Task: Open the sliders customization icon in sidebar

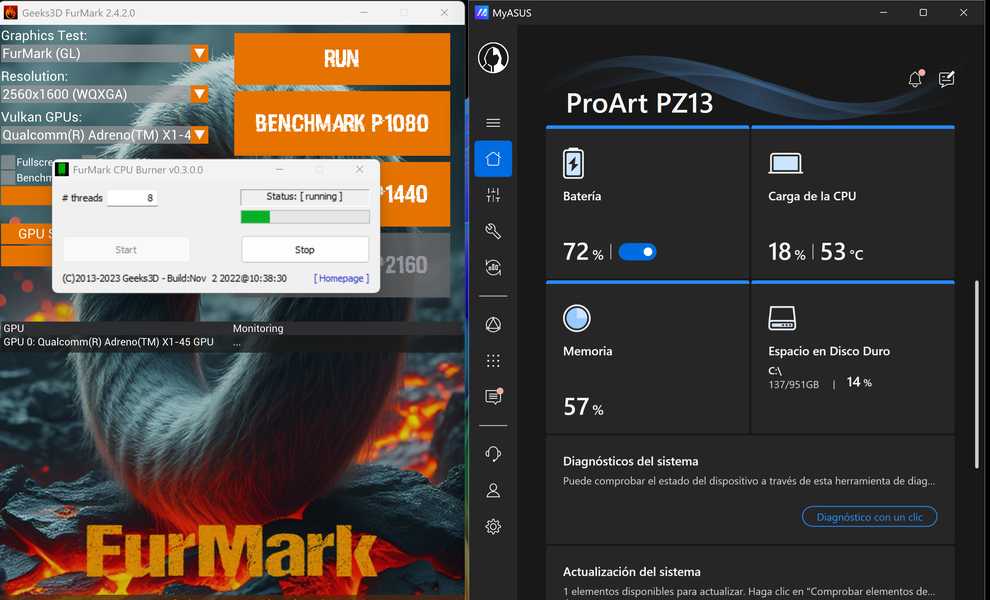Action: pyautogui.click(x=493, y=195)
